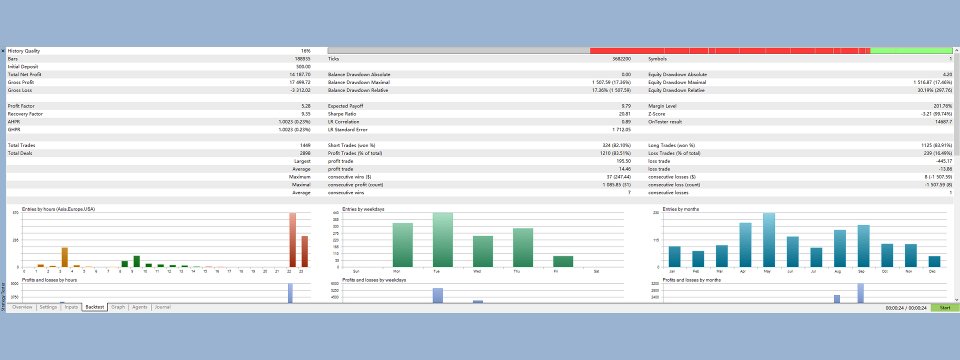Click the Gross Loss label
The image size is (960, 360).
[19, 90]
